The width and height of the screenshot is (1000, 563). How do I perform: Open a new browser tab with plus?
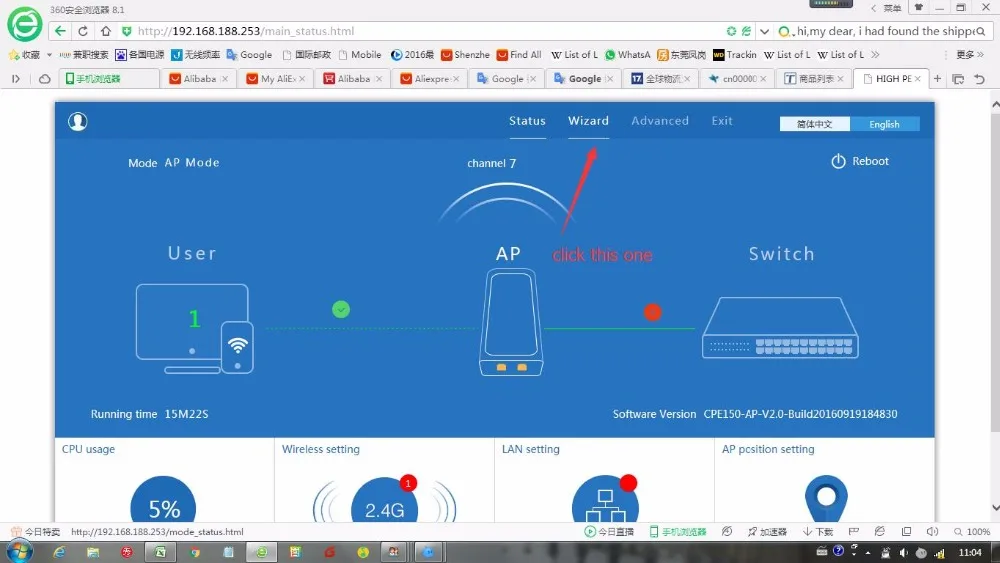pyautogui.click(x=938, y=78)
